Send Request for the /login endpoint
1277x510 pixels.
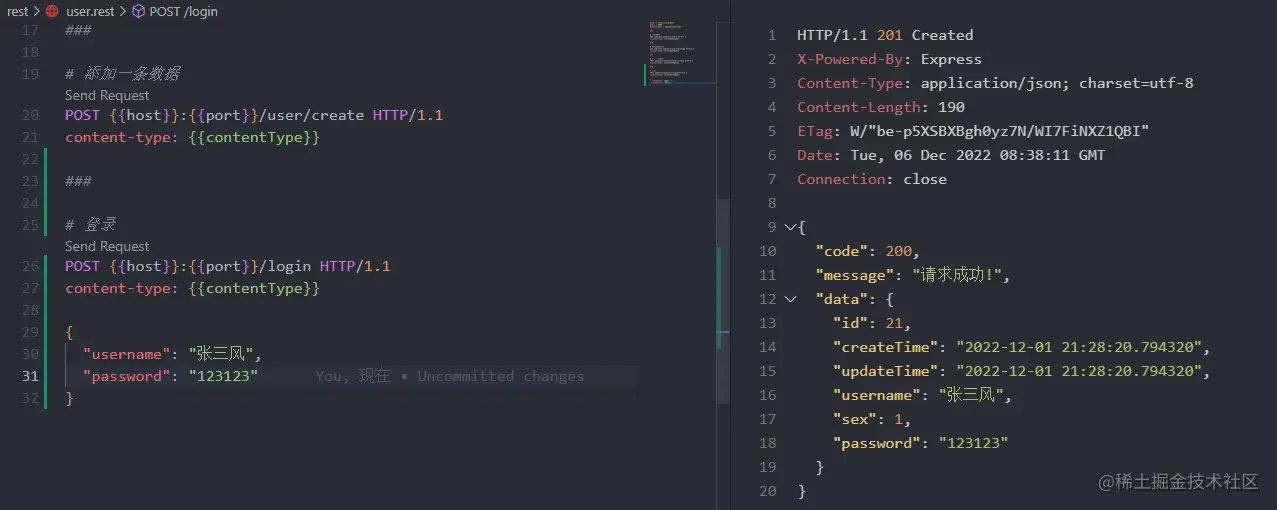(107, 246)
